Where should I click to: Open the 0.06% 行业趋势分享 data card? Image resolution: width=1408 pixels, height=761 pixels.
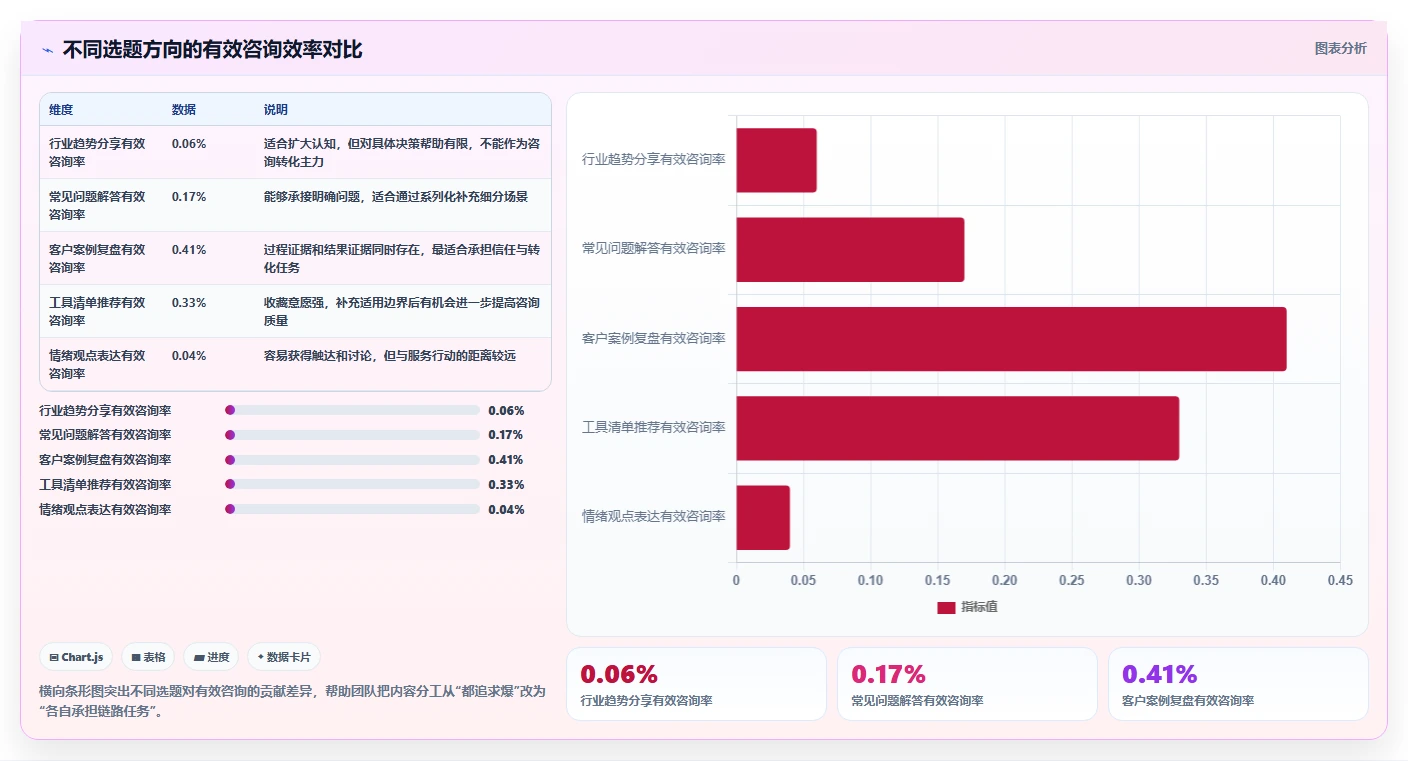pos(696,684)
